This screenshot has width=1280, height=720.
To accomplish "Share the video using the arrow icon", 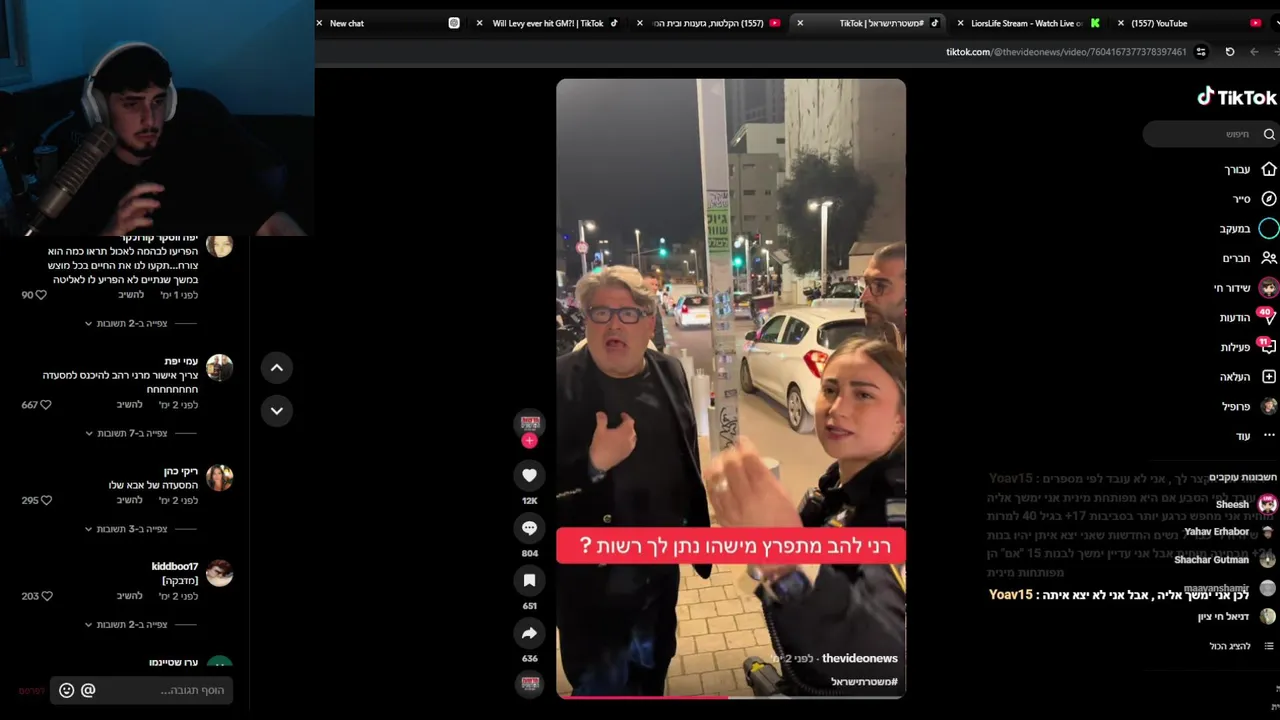I will tap(529, 633).
